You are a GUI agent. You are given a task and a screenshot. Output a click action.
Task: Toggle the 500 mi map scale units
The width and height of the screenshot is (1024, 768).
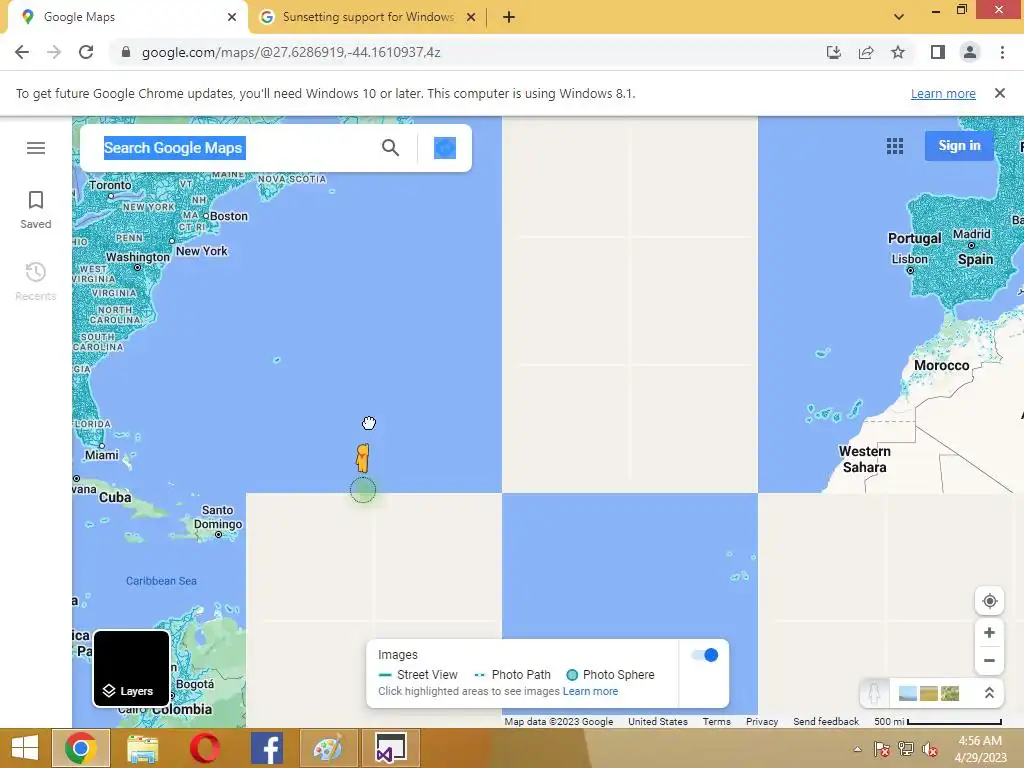[938, 722]
